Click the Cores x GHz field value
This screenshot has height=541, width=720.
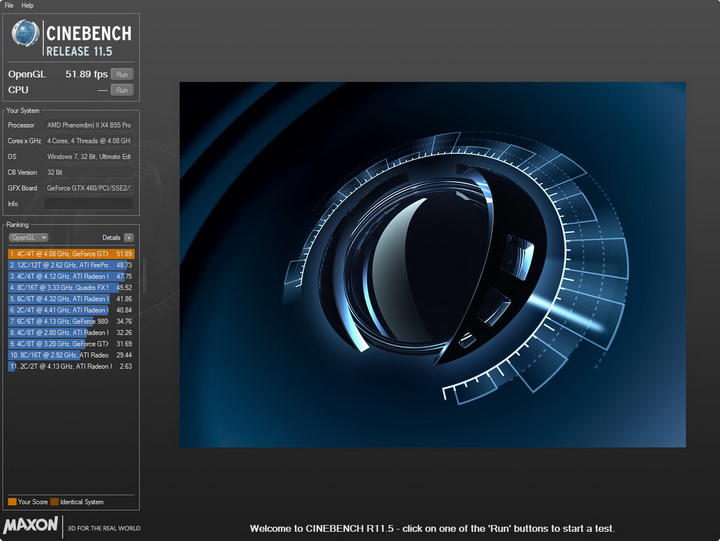(89, 141)
